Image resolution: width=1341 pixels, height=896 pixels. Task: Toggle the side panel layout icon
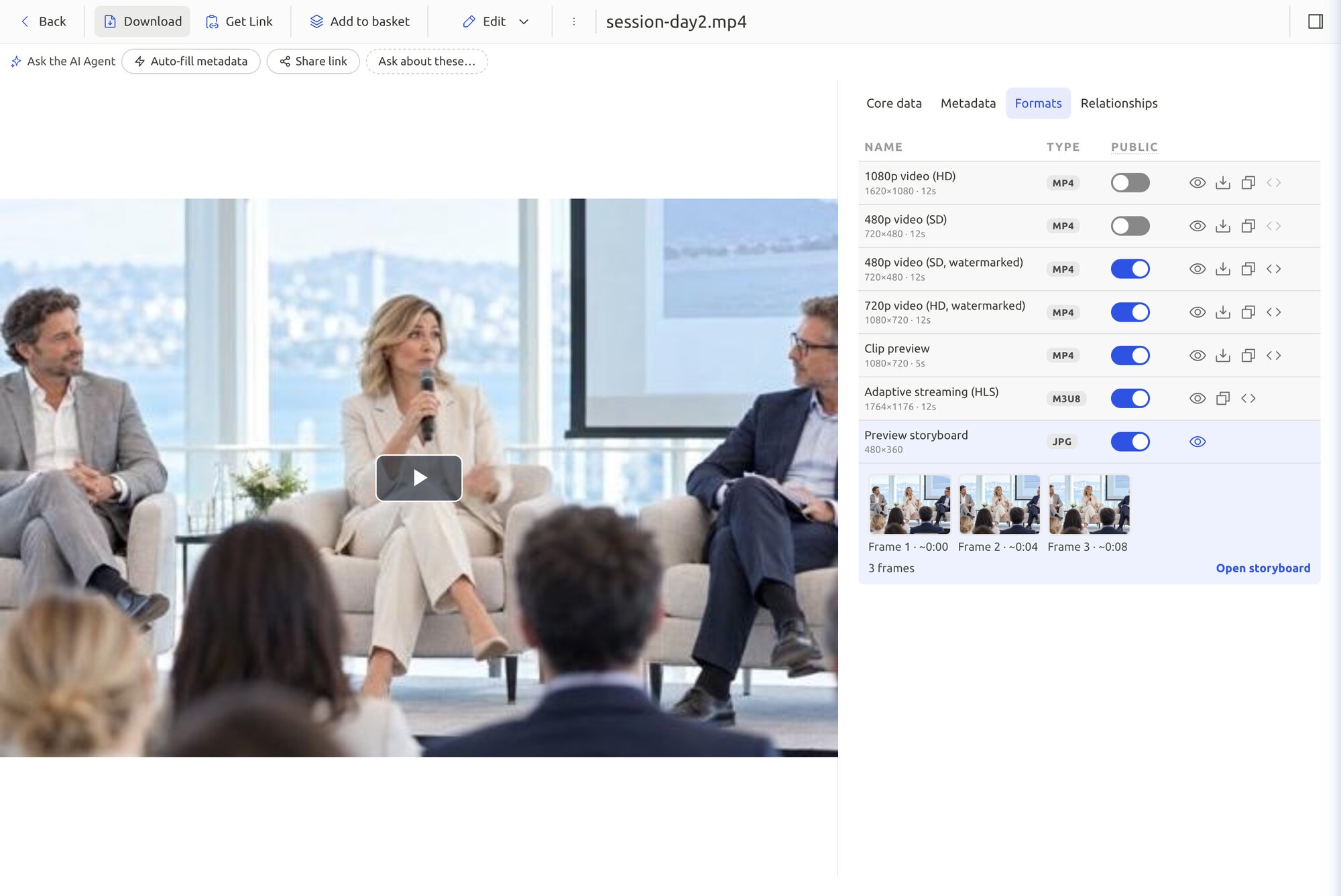point(1316,21)
